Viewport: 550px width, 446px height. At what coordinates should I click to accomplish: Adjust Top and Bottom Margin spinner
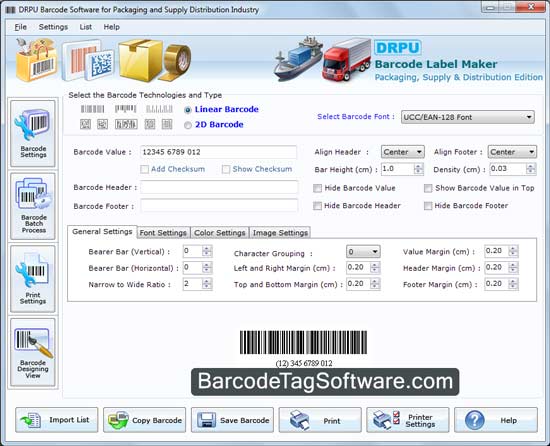(375, 284)
